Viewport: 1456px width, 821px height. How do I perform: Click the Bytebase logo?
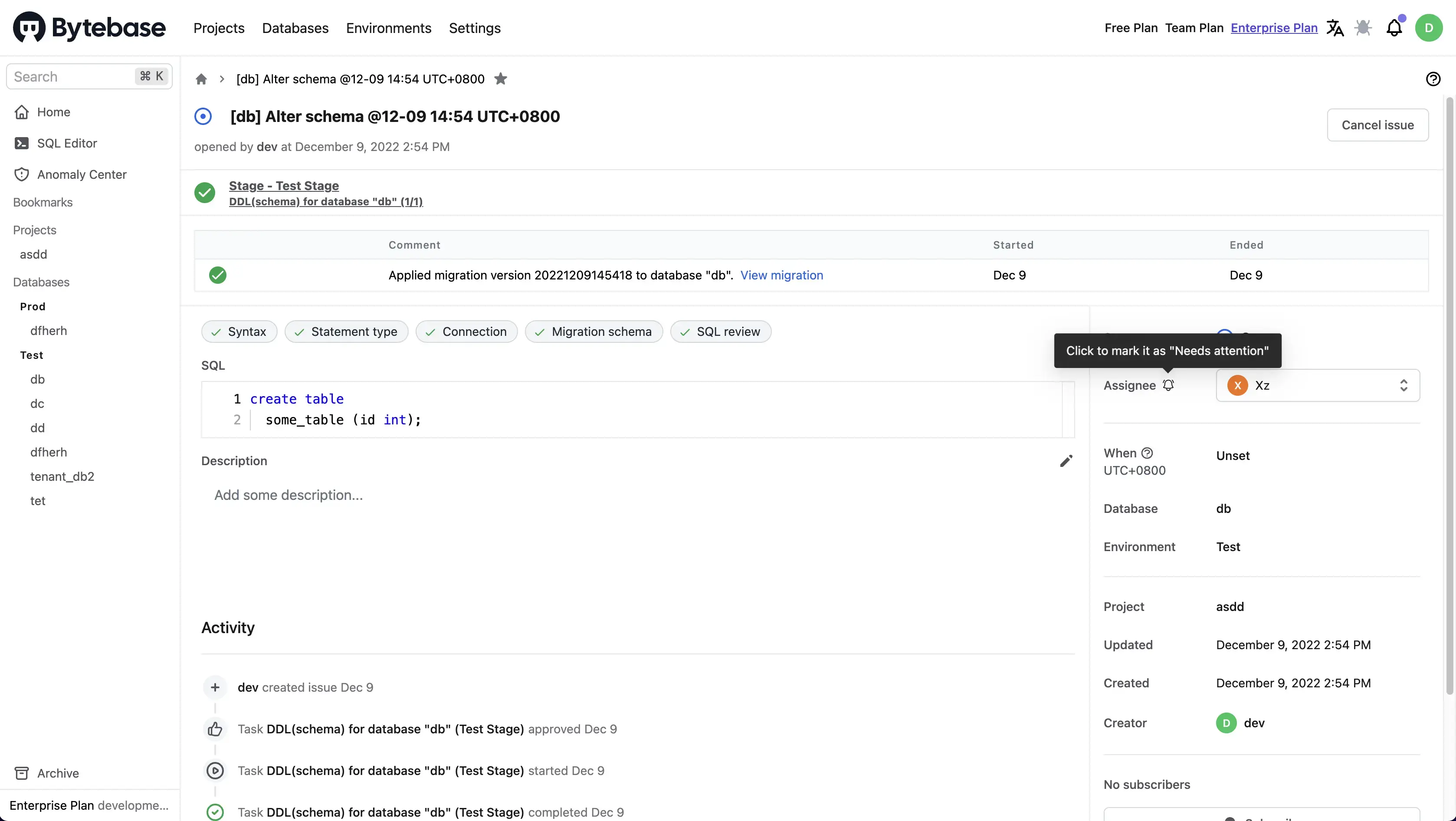[x=89, y=27]
